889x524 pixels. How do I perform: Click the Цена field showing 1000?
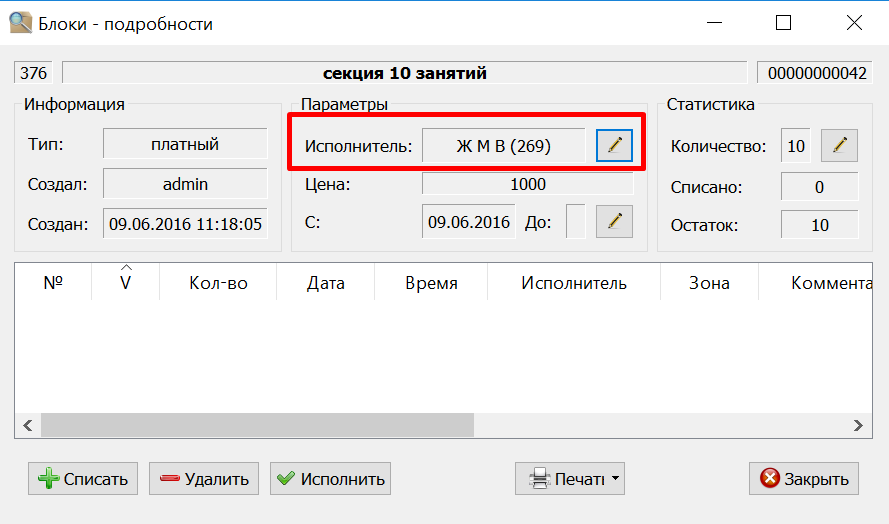(x=528, y=184)
